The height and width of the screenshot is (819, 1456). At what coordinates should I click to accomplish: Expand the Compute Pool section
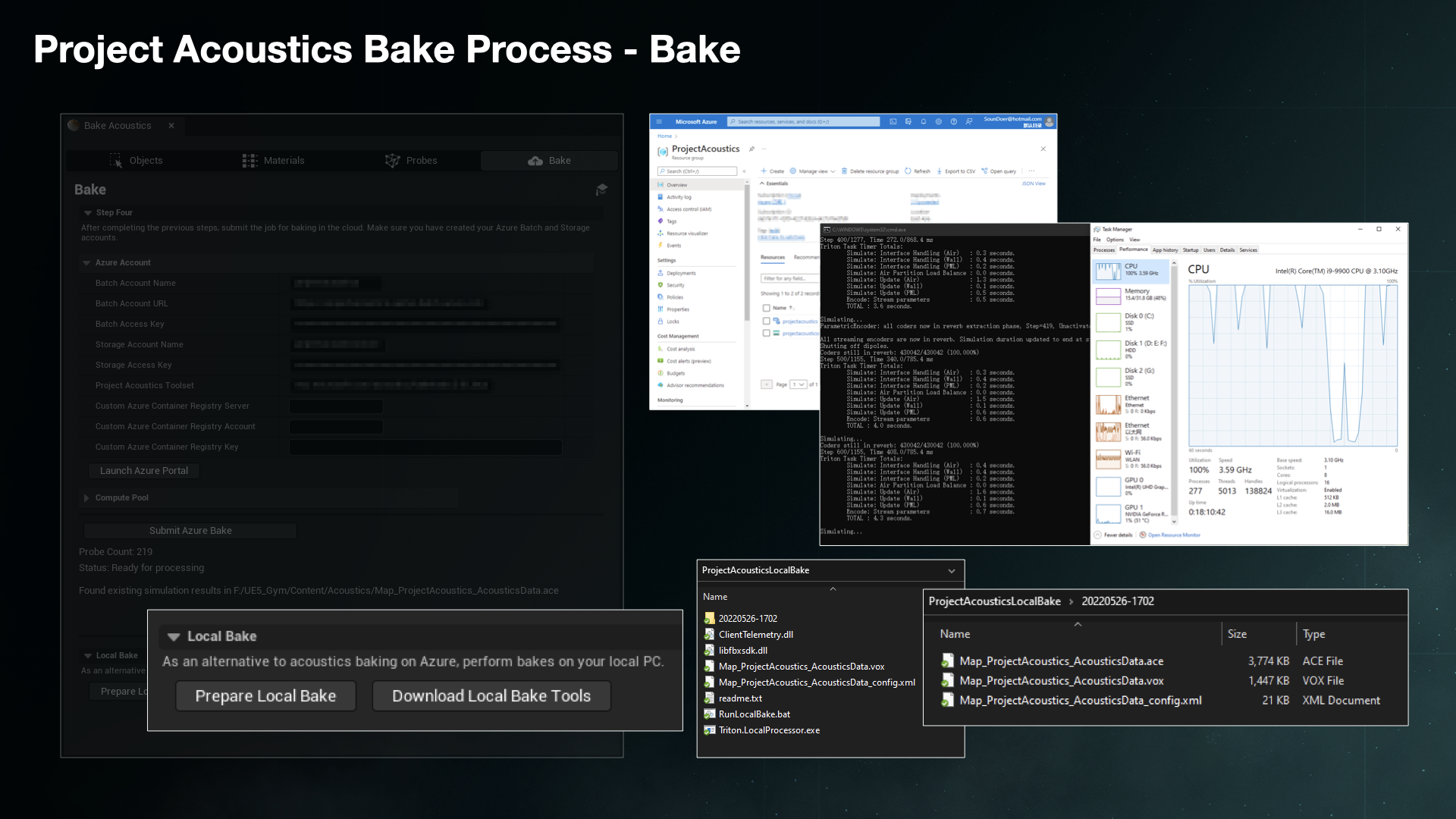click(x=86, y=498)
